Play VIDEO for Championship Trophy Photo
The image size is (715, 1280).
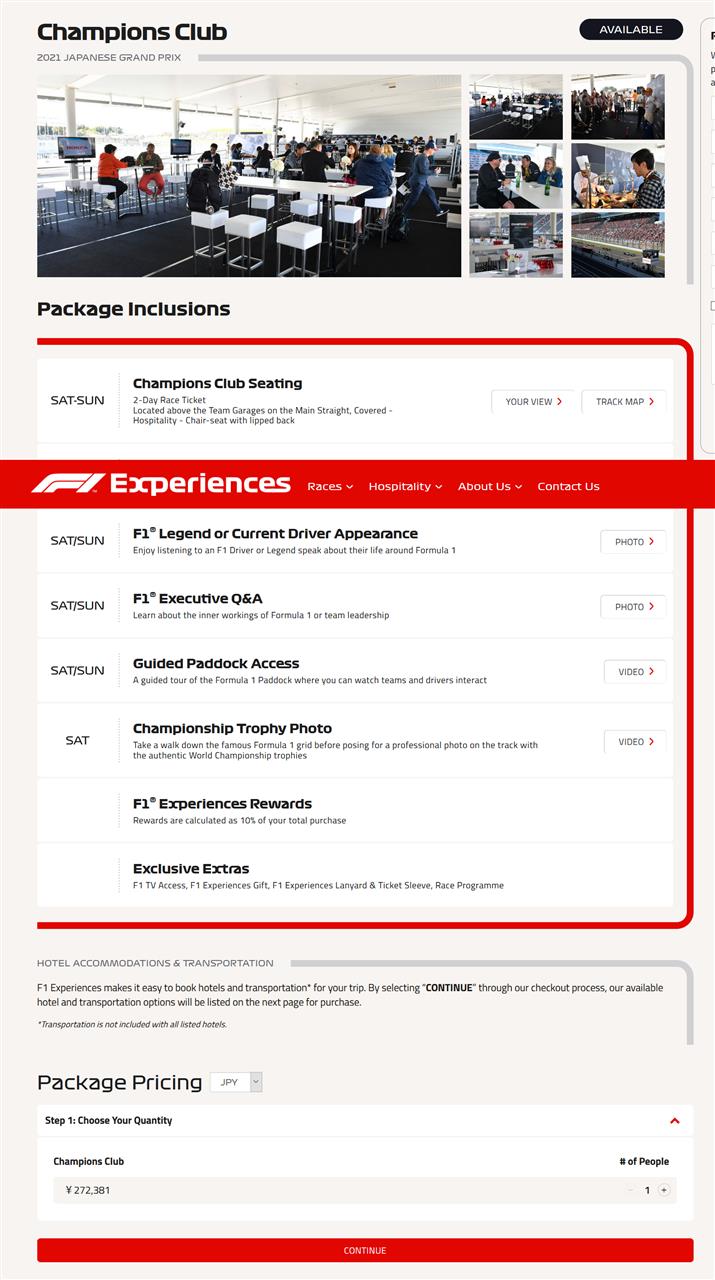(x=635, y=742)
